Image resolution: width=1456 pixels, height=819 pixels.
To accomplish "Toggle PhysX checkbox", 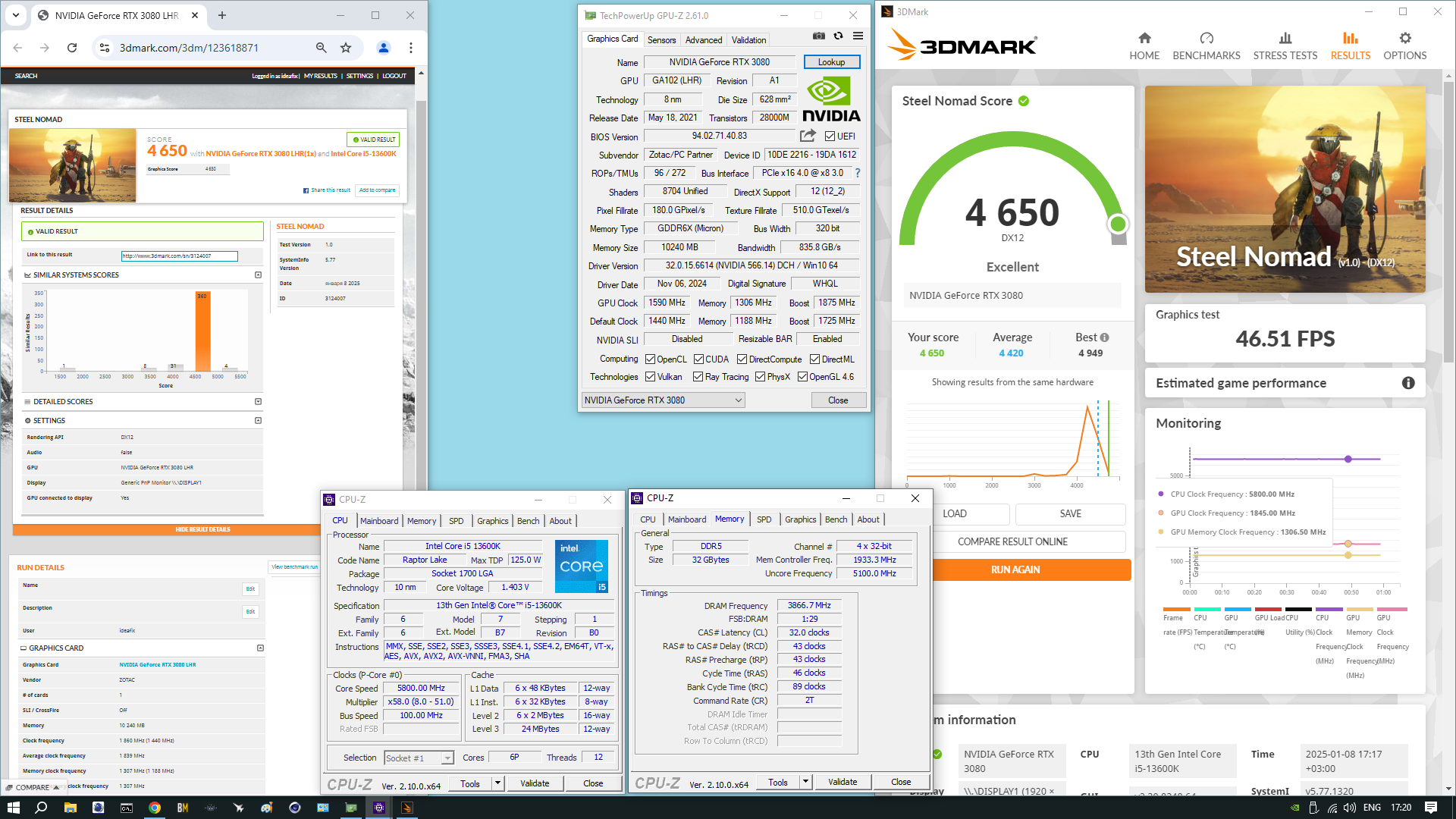I will 760,377.
